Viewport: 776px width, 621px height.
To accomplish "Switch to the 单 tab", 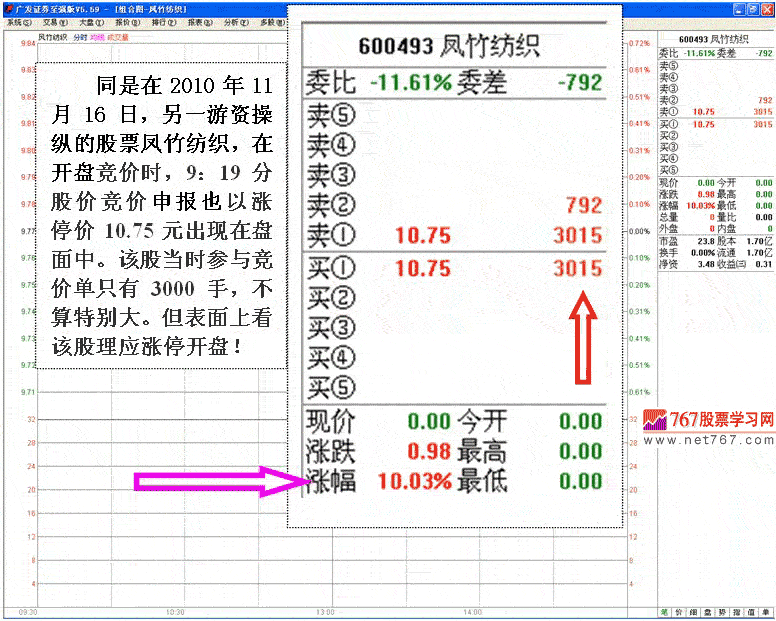I will pos(766,611).
